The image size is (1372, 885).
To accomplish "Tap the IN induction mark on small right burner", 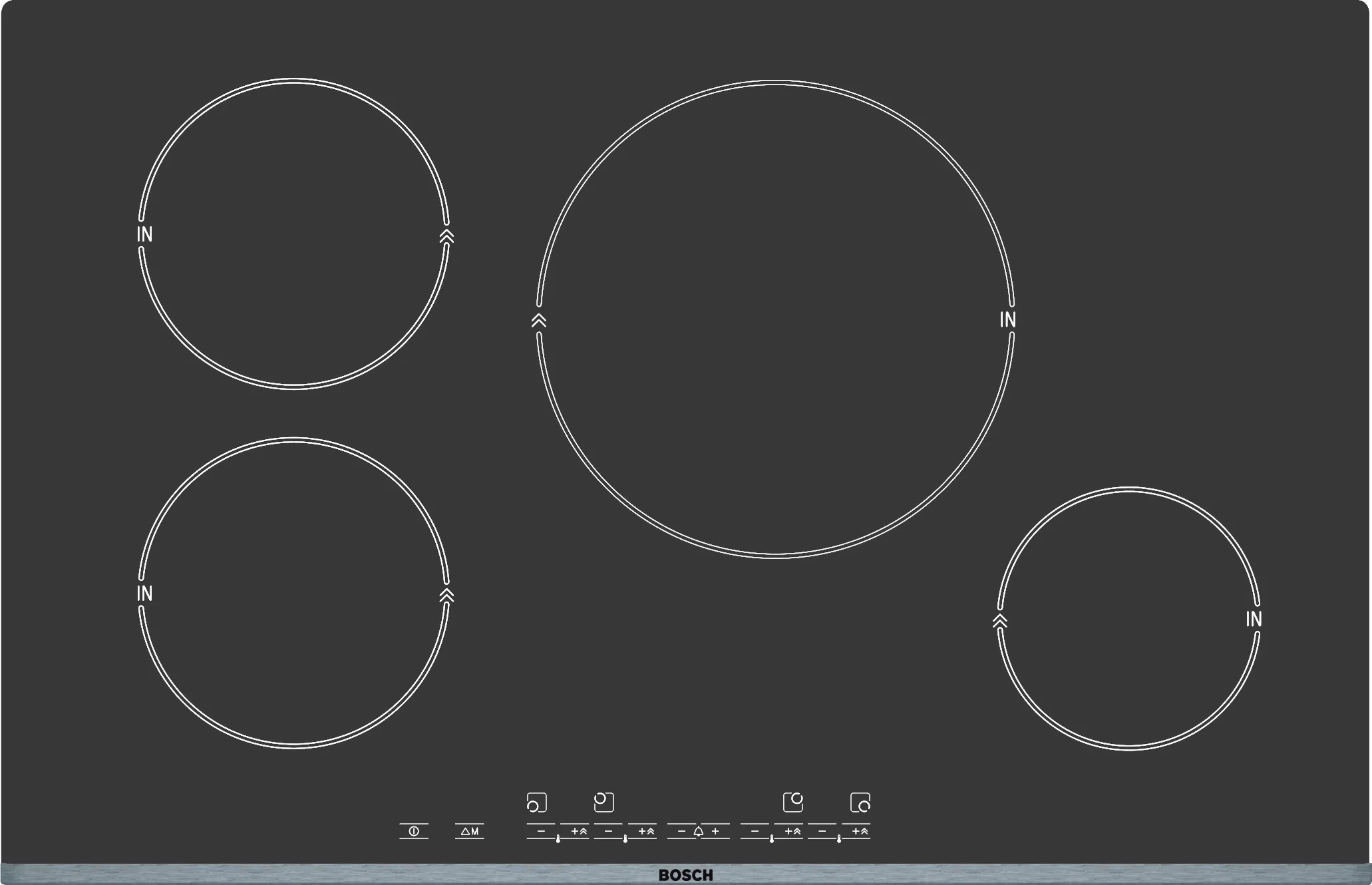I will click(1254, 619).
